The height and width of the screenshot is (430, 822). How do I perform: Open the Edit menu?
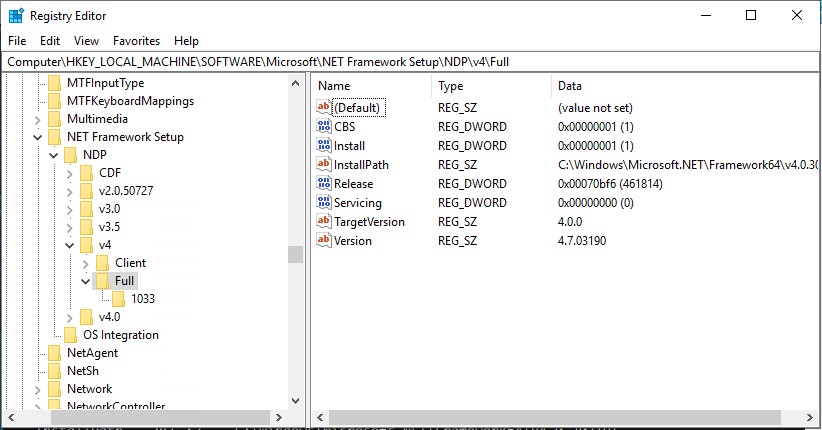click(x=50, y=41)
